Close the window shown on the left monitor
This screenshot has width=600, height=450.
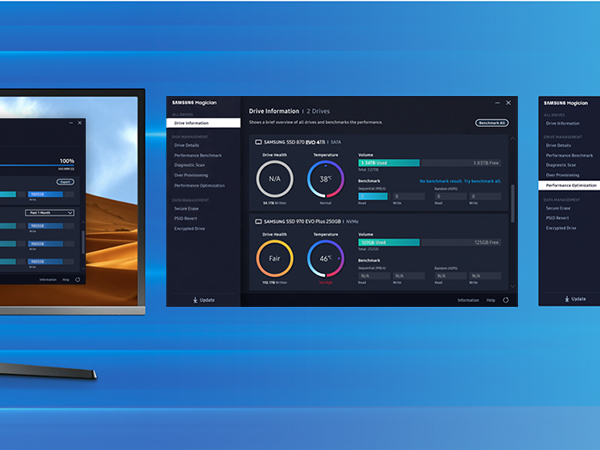80,123
